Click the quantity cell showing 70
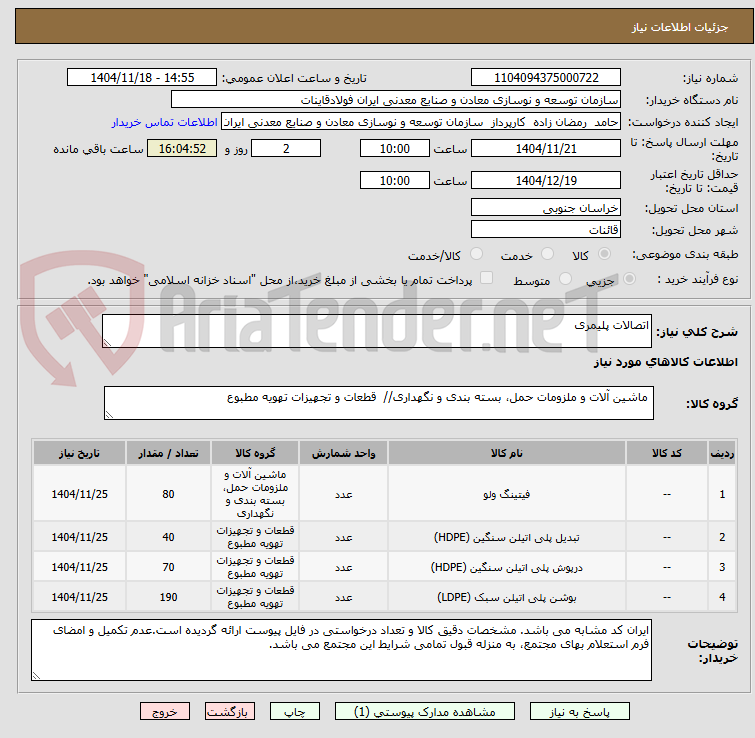Viewport: 755px width, 738px height. [x=168, y=567]
